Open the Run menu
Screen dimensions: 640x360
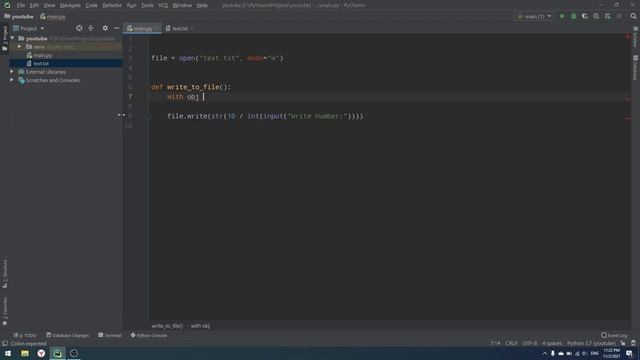(131, 5)
